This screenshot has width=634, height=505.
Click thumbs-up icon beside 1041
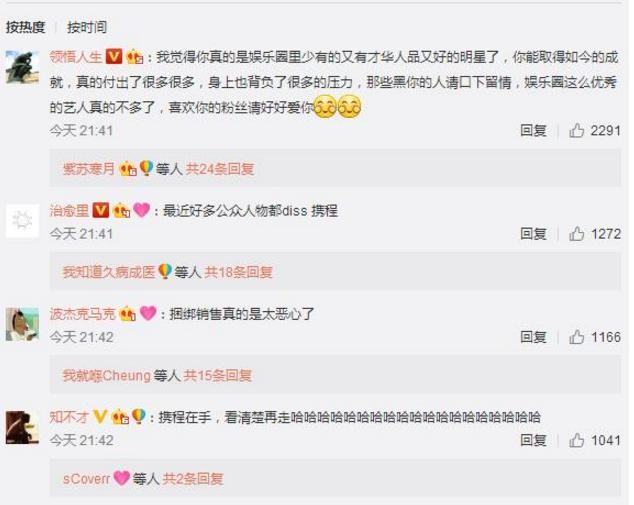click(x=576, y=440)
